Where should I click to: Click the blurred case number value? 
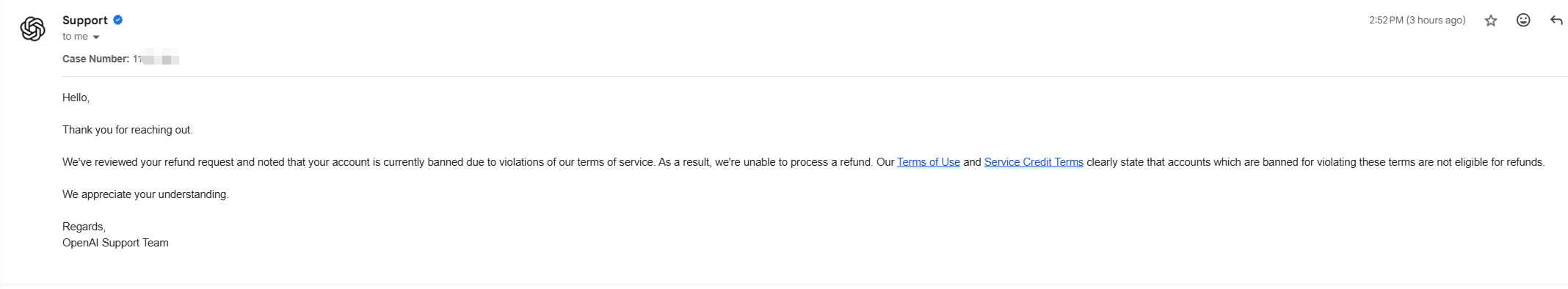156,59
